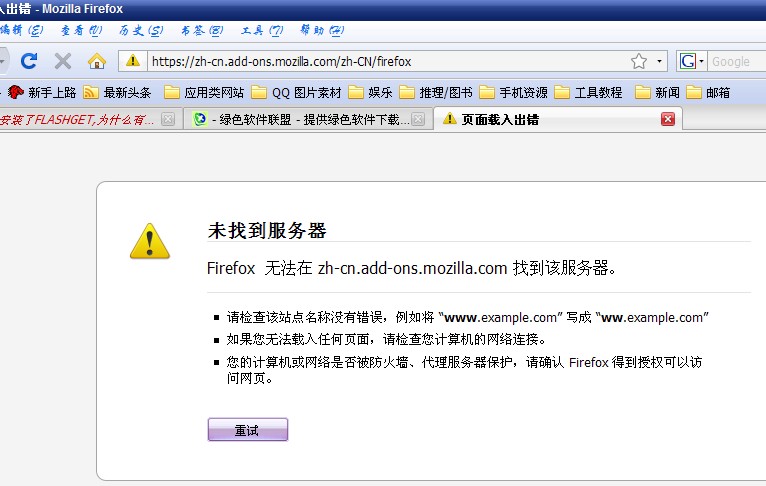Expand the 邮箱 bookmark folder
The height and width of the screenshot is (486, 766).
[708, 92]
